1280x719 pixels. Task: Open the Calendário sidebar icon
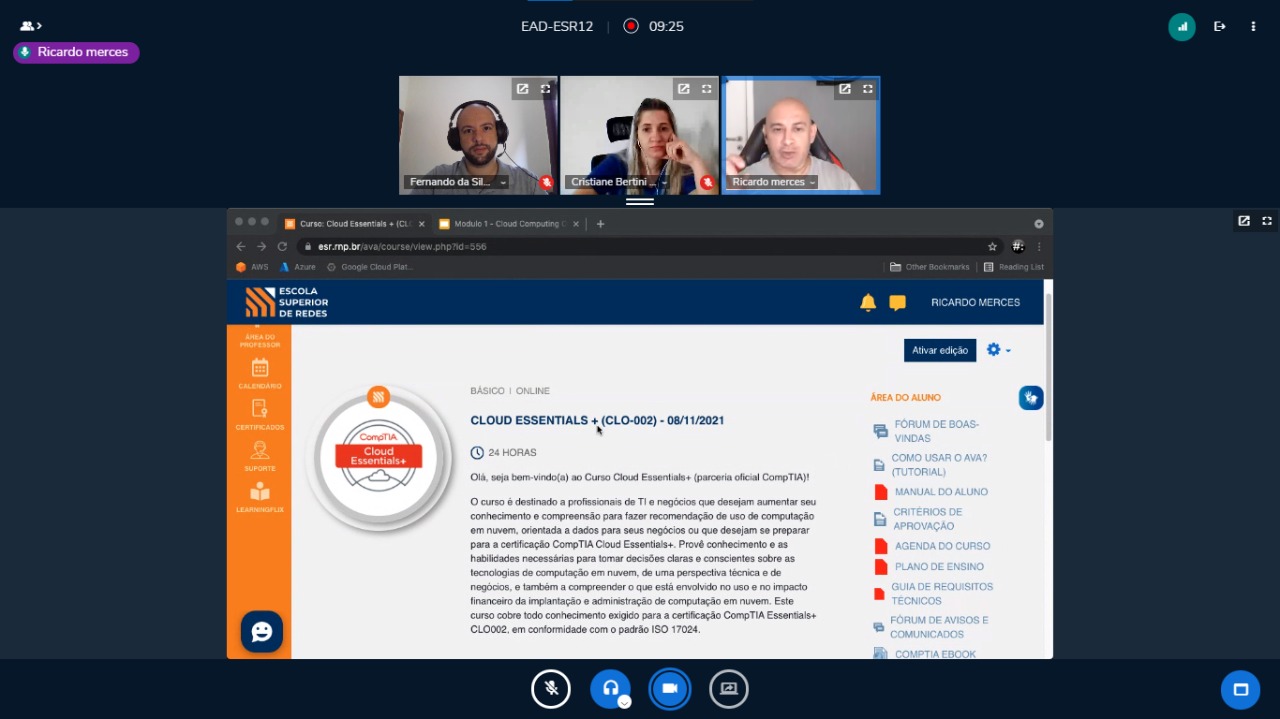(259, 372)
